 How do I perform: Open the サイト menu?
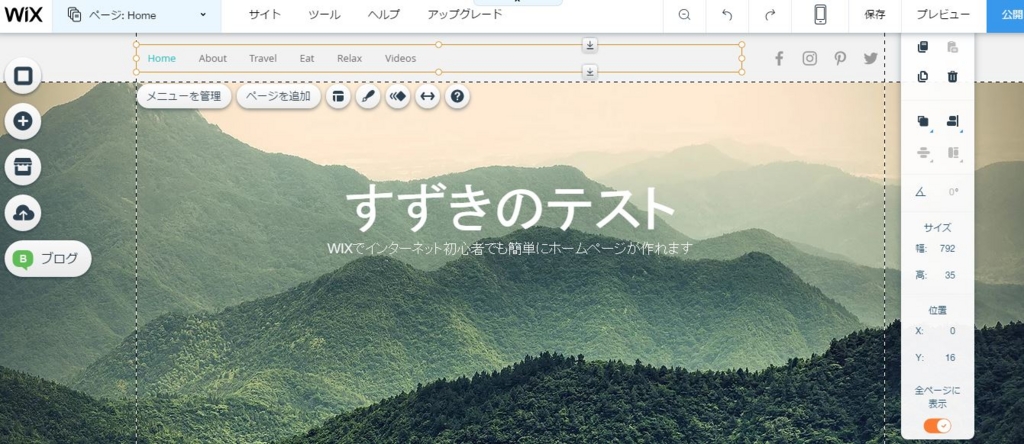pos(264,14)
